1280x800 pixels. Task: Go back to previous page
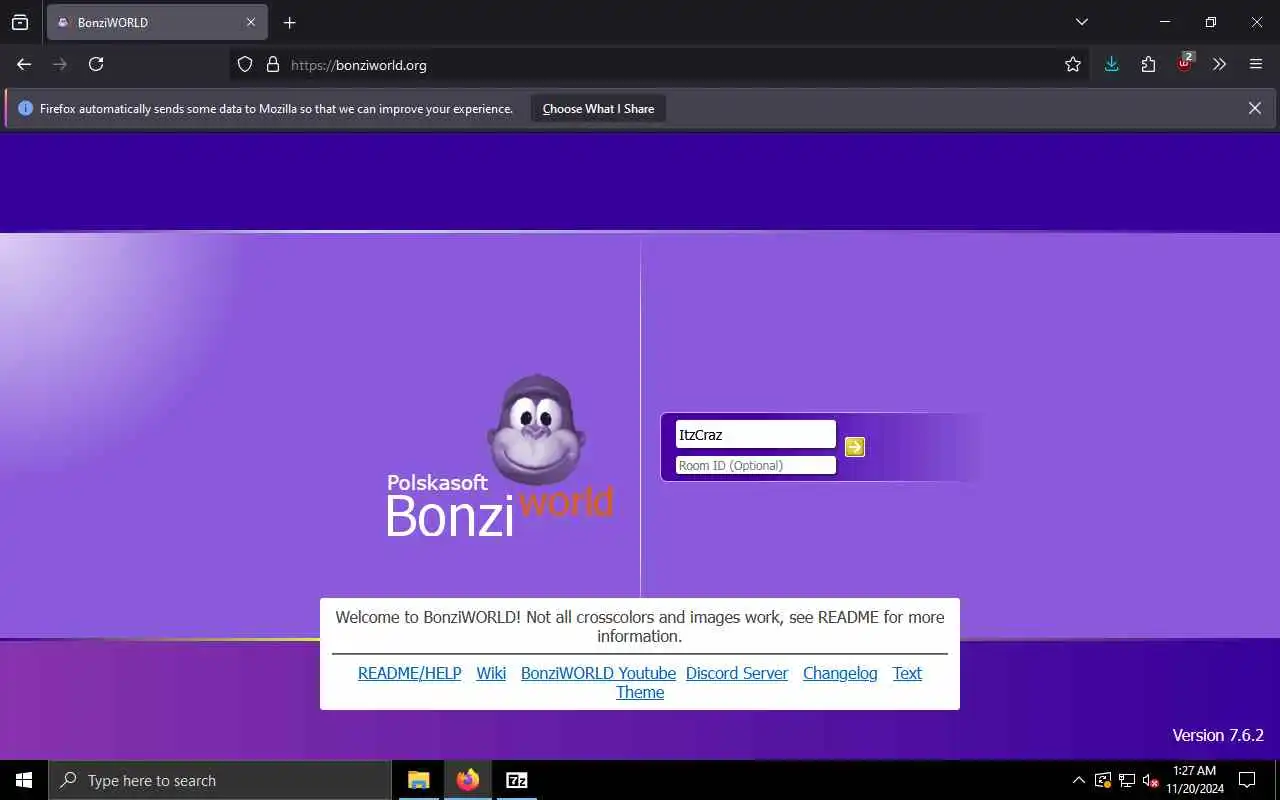click(24, 64)
